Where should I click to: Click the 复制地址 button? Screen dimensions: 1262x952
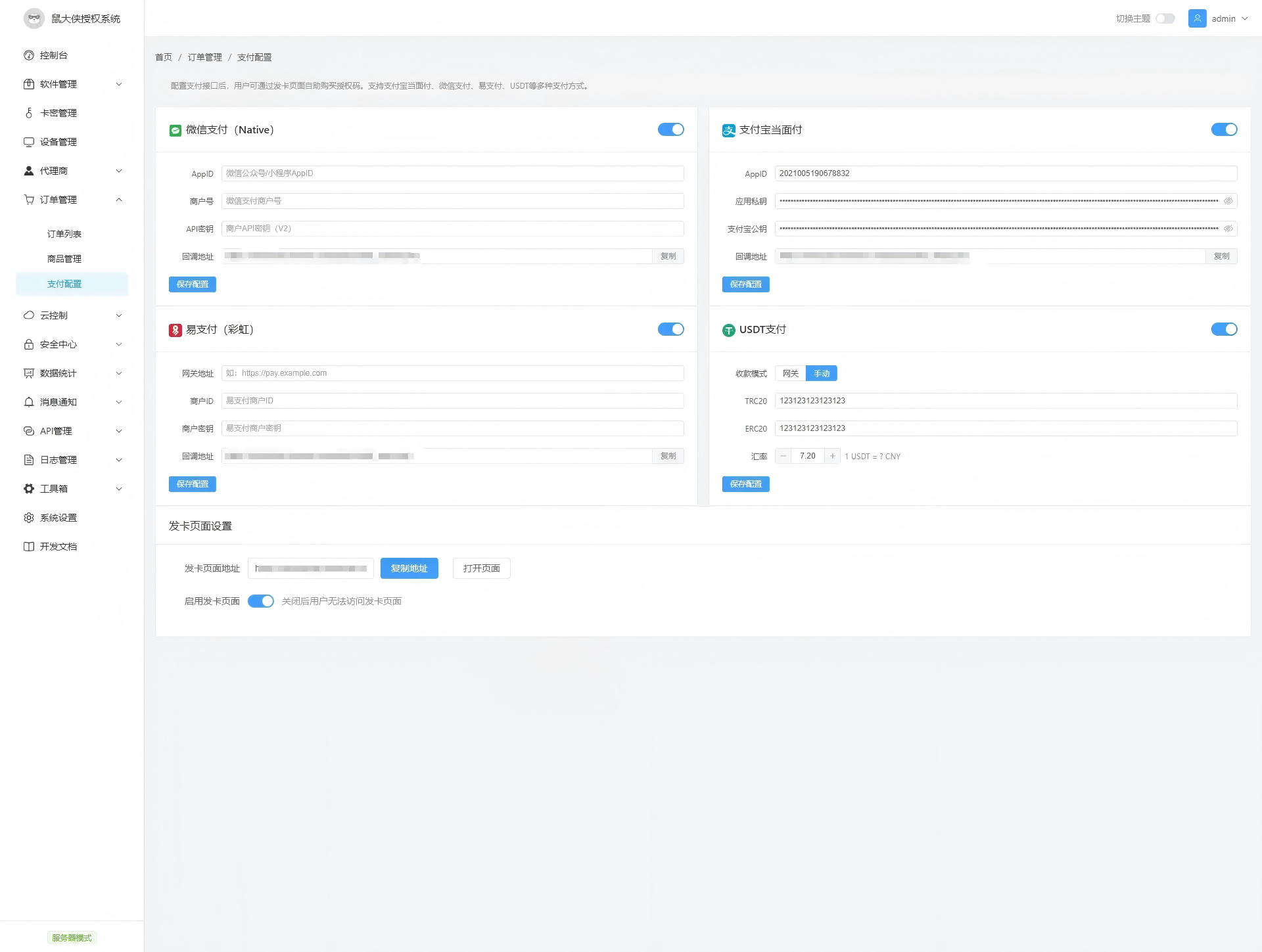tap(409, 568)
